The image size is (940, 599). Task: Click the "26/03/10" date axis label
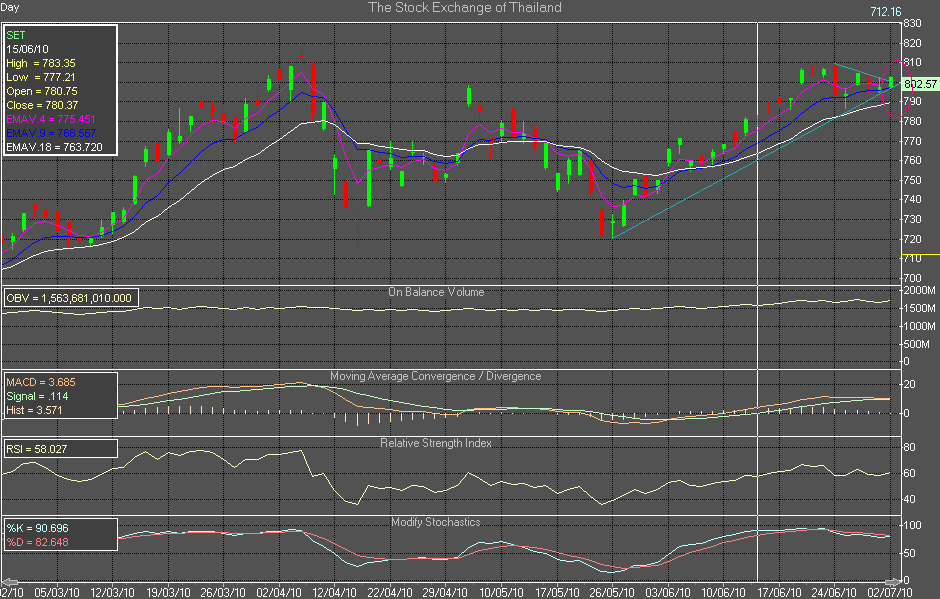[223, 592]
